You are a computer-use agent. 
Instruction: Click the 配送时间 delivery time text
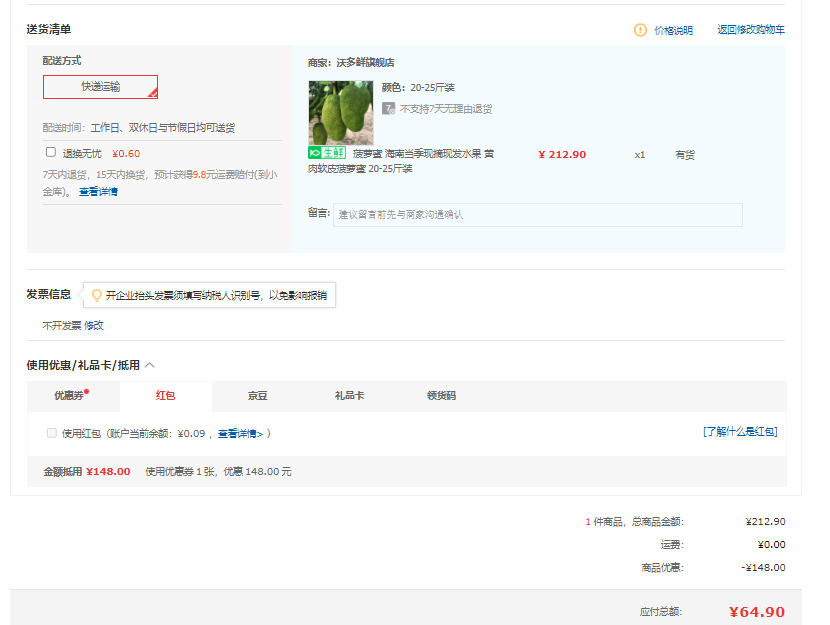tap(139, 128)
